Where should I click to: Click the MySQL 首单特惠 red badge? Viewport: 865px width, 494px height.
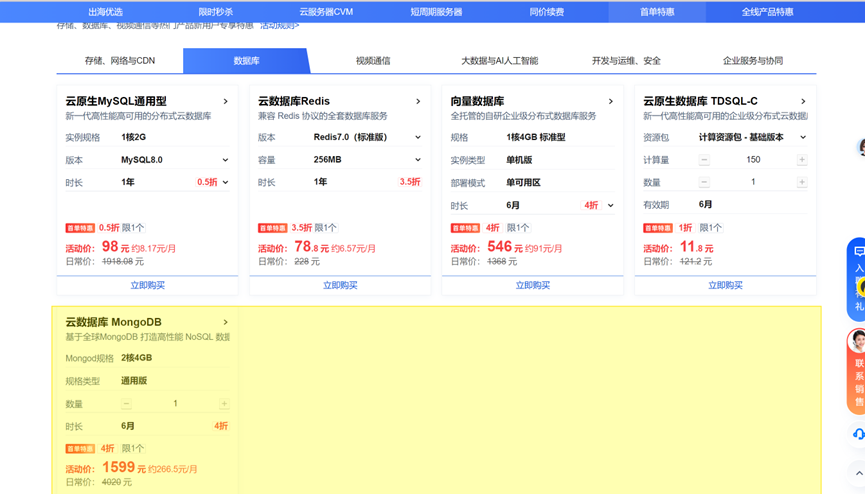click(x=80, y=228)
